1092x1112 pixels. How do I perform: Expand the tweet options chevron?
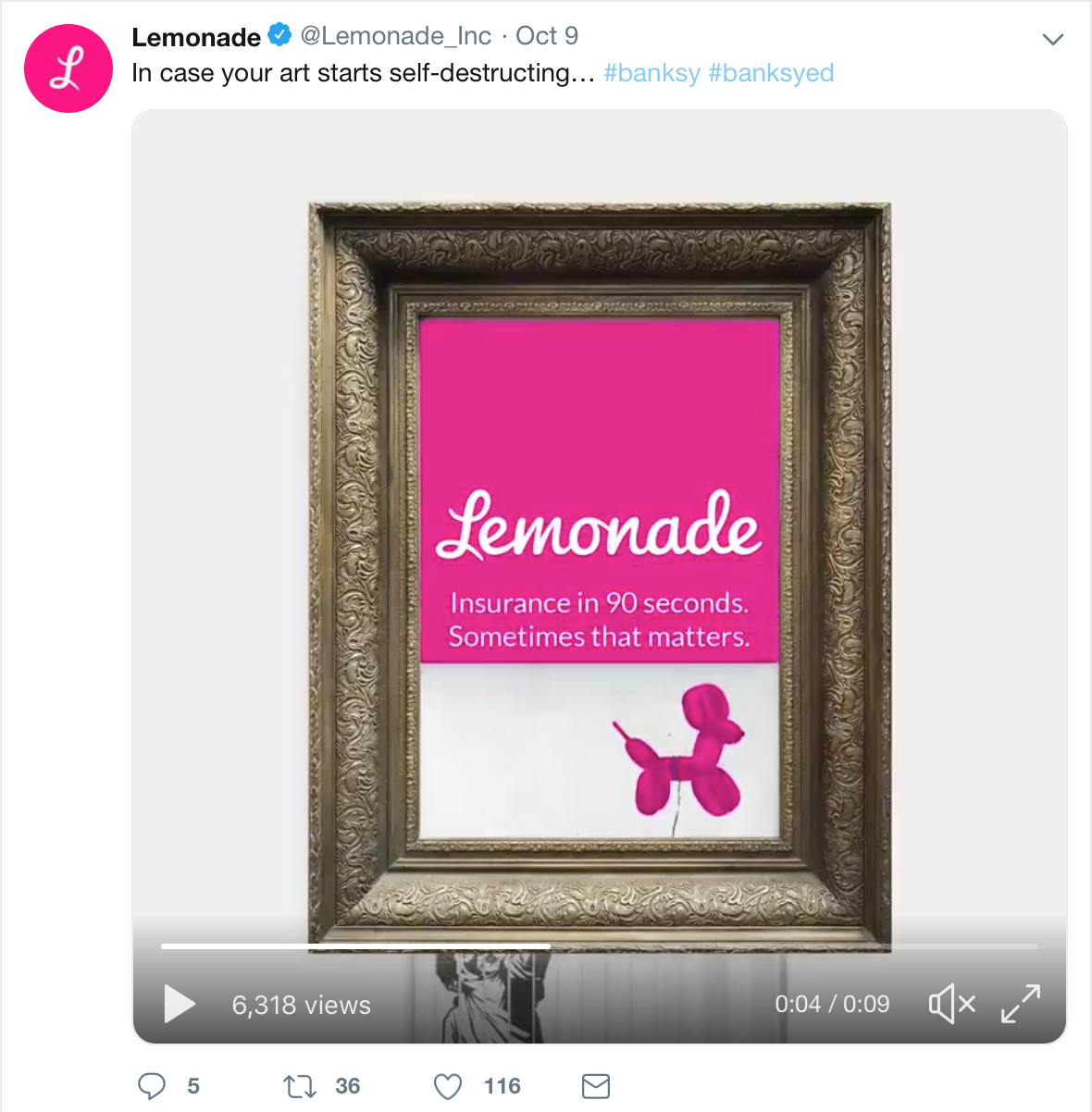1052,39
